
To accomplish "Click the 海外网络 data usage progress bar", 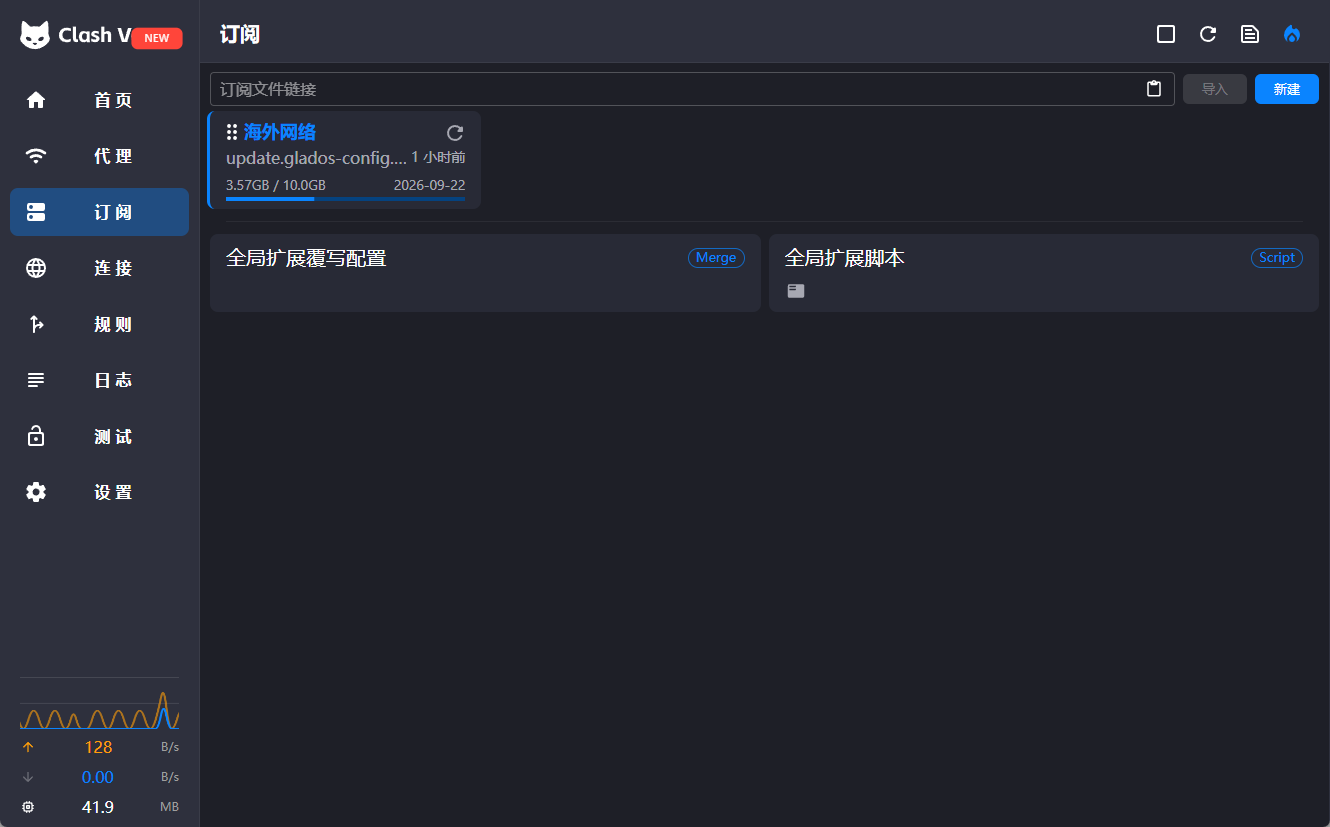I will point(345,199).
